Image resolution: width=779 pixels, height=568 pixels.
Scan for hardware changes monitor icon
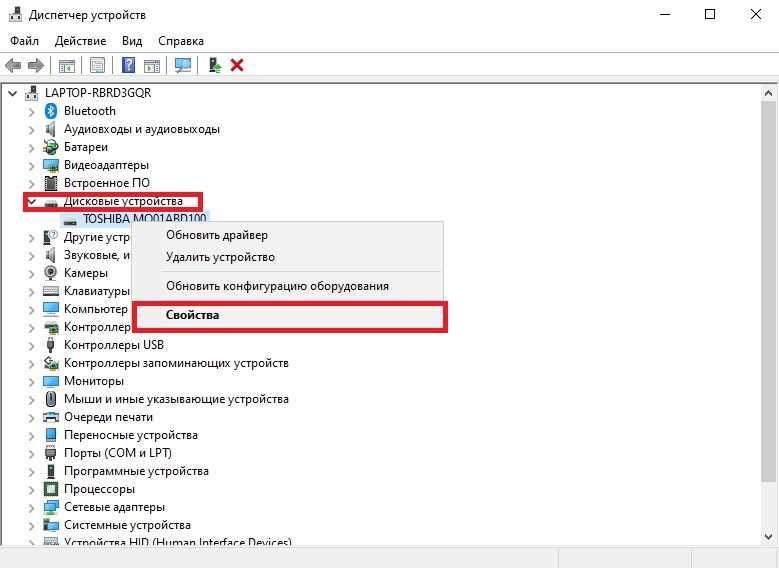183,65
